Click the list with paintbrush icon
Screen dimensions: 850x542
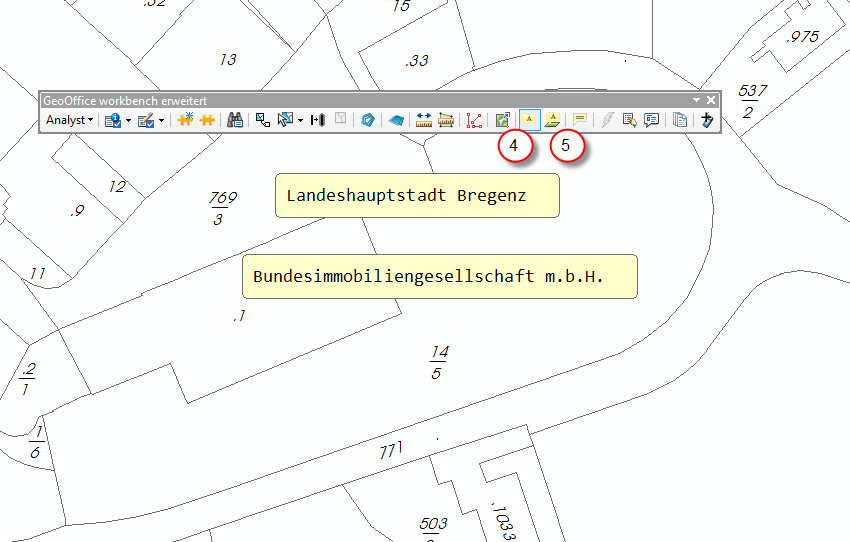point(629,120)
